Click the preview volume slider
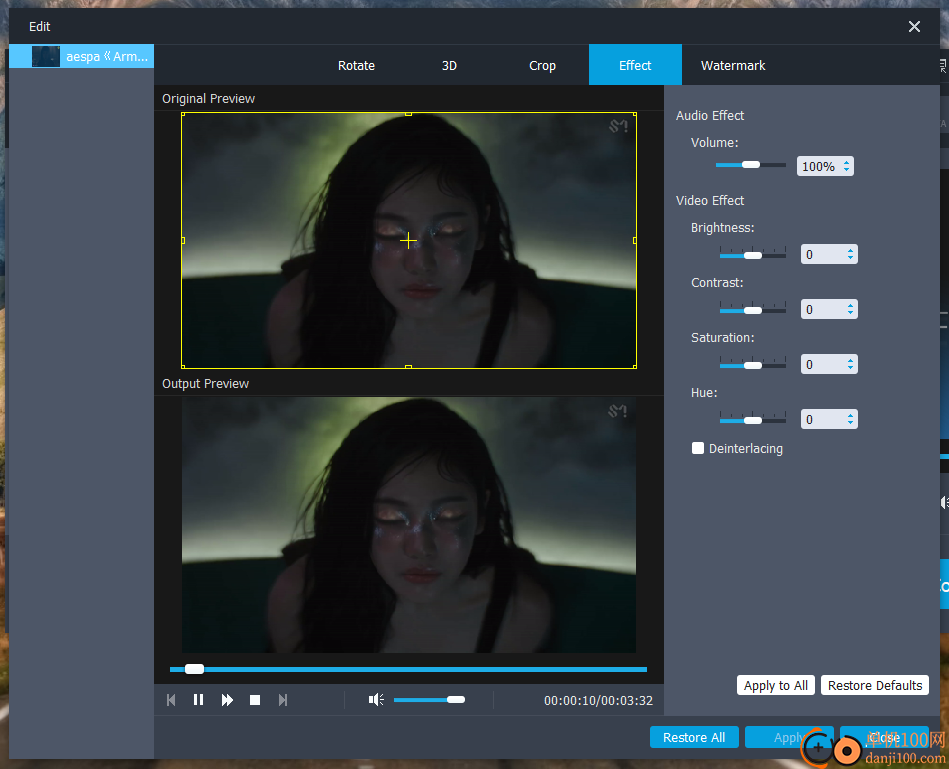The width and height of the screenshot is (949, 769). 429,700
